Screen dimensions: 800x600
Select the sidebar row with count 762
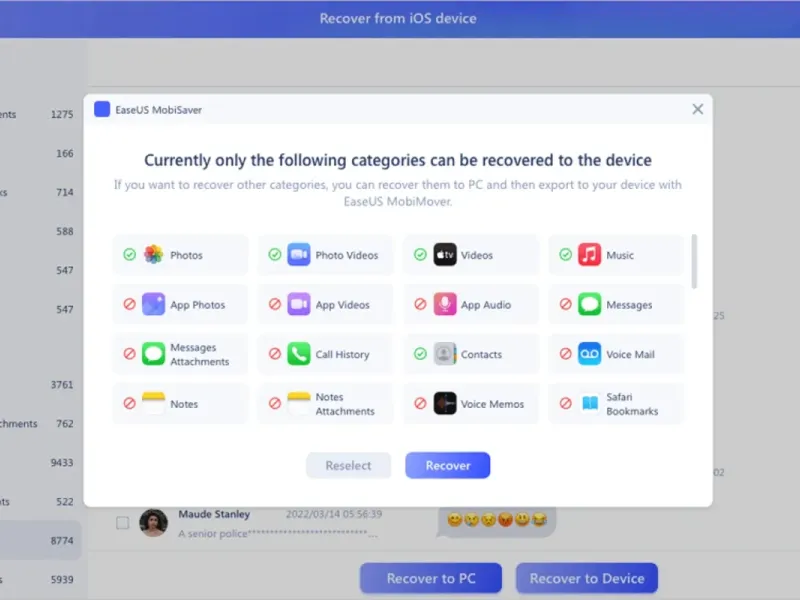tap(41, 423)
